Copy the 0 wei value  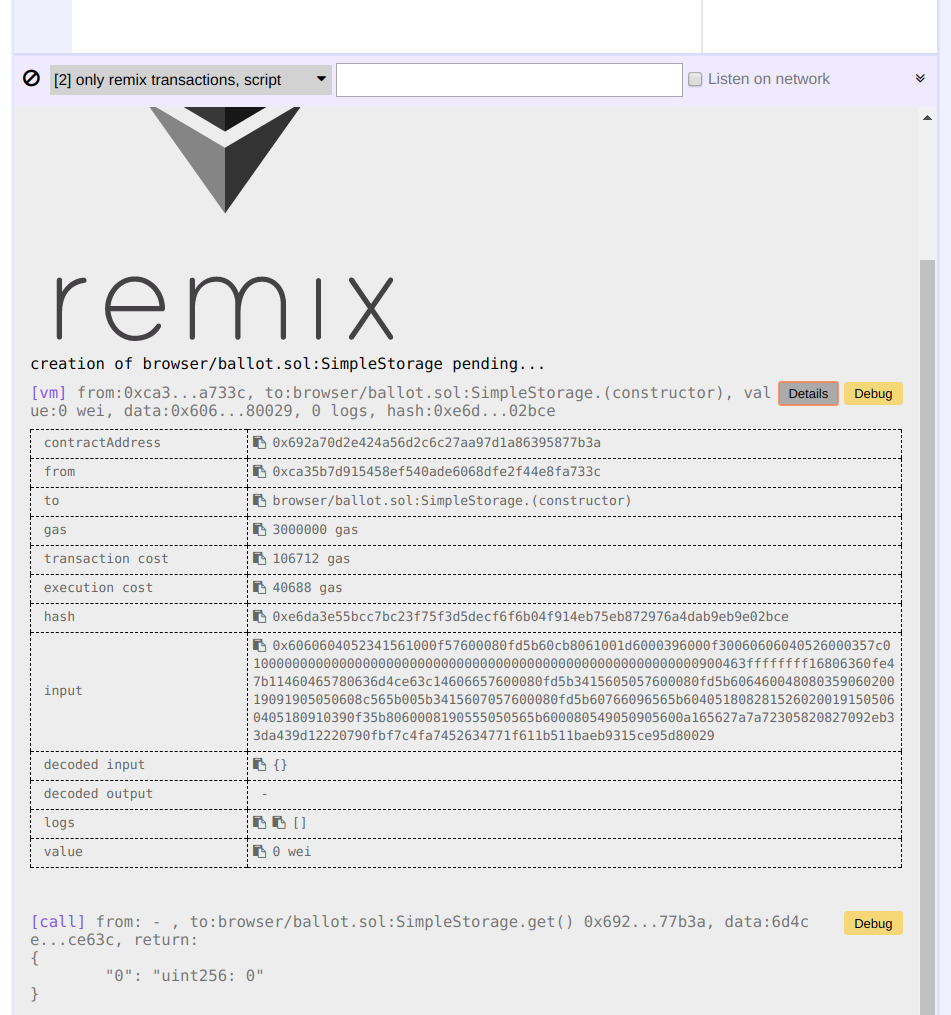[260, 852]
